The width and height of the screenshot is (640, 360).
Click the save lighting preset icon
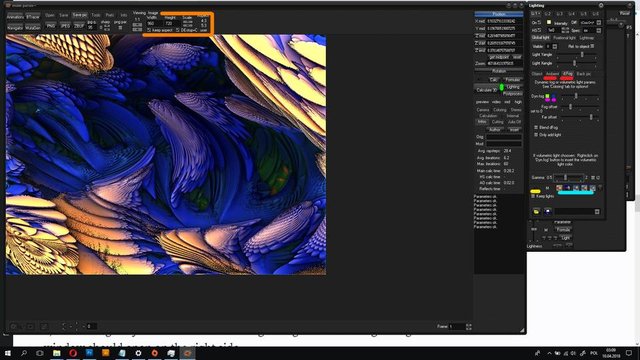548,211
